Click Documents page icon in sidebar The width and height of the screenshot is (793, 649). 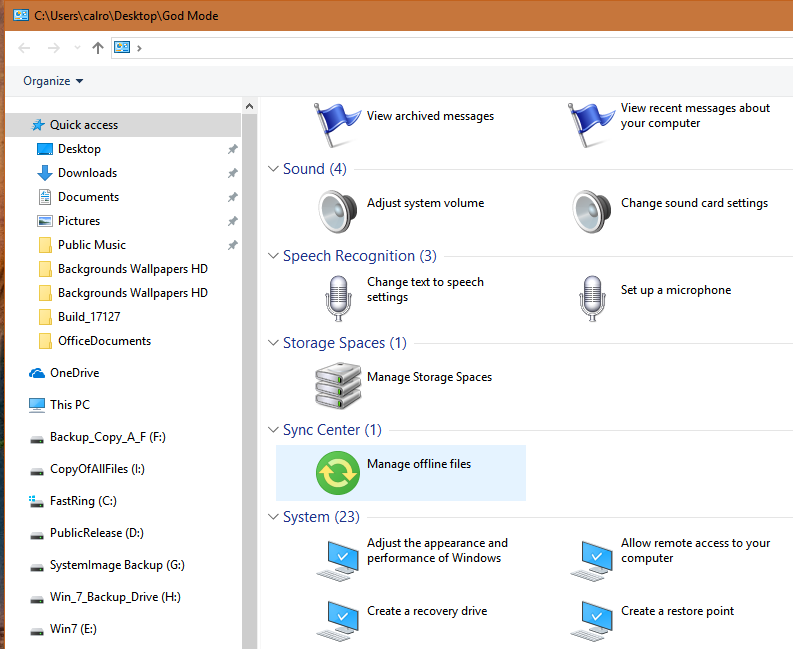tap(45, 197)
